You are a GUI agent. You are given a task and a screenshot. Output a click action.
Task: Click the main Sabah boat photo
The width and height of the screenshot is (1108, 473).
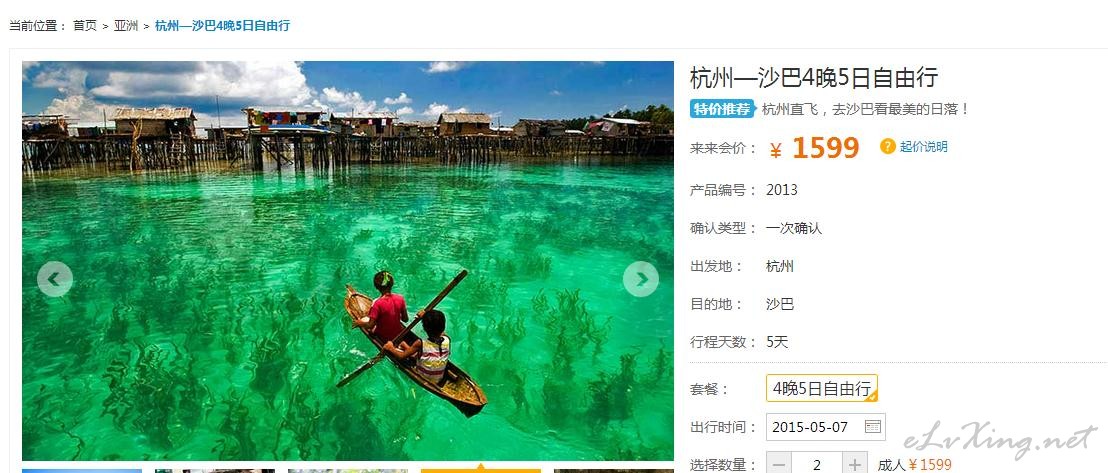pyautogui.click(x=348, y=261)
